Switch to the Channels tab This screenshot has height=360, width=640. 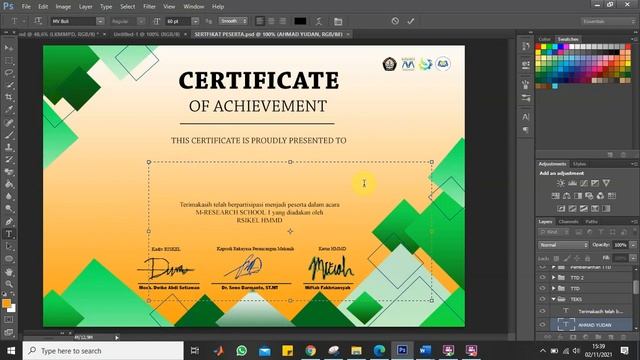(568, 222)
